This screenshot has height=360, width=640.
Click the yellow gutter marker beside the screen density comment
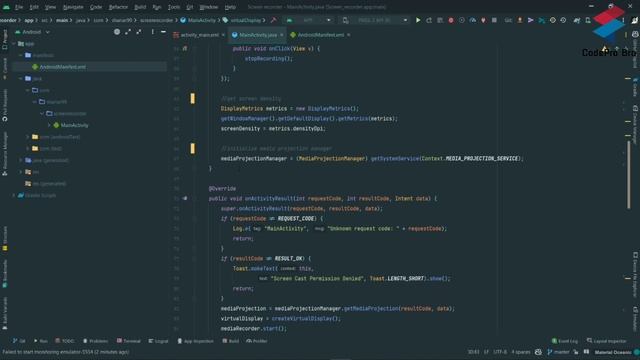coord(193,98)
